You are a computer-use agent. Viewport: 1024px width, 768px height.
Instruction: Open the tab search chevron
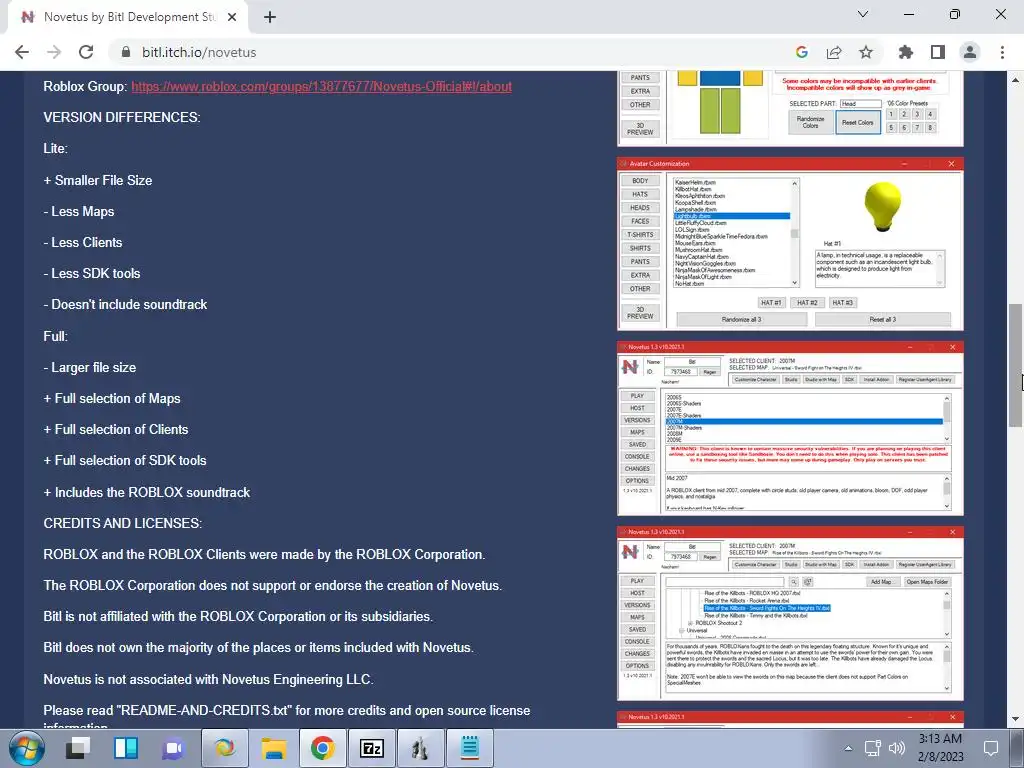(x=863, y=14)
